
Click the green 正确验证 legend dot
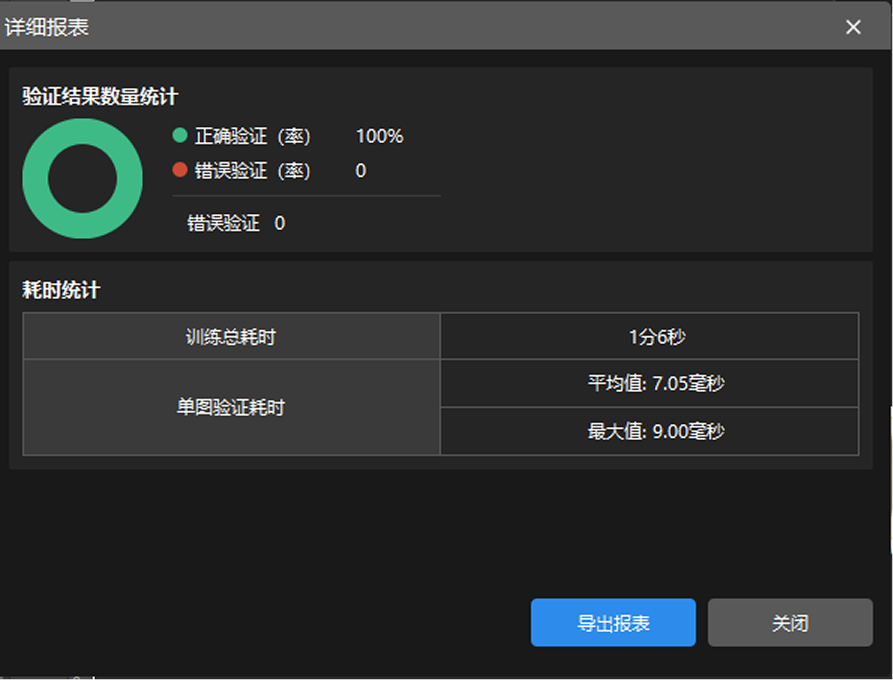pos(180,136)
